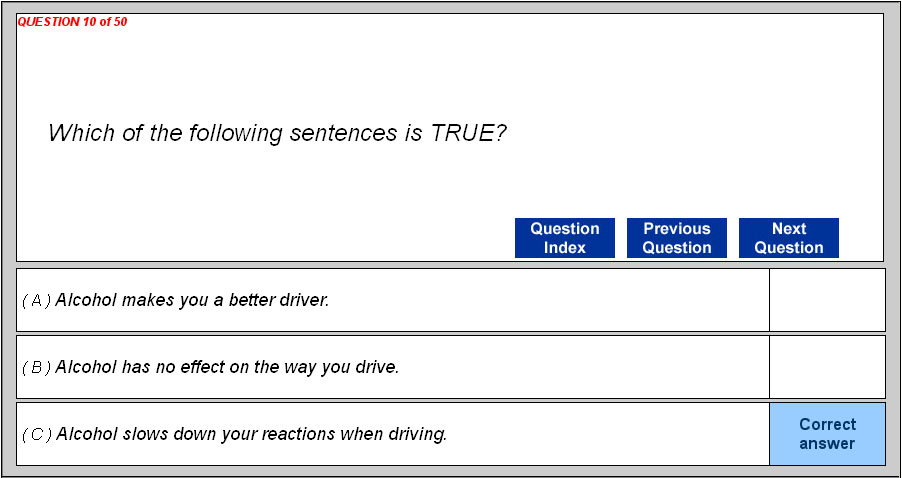This screenshot has height=478, width=902.
Task: Click the (C) letter label
Action: pos(36,434)
